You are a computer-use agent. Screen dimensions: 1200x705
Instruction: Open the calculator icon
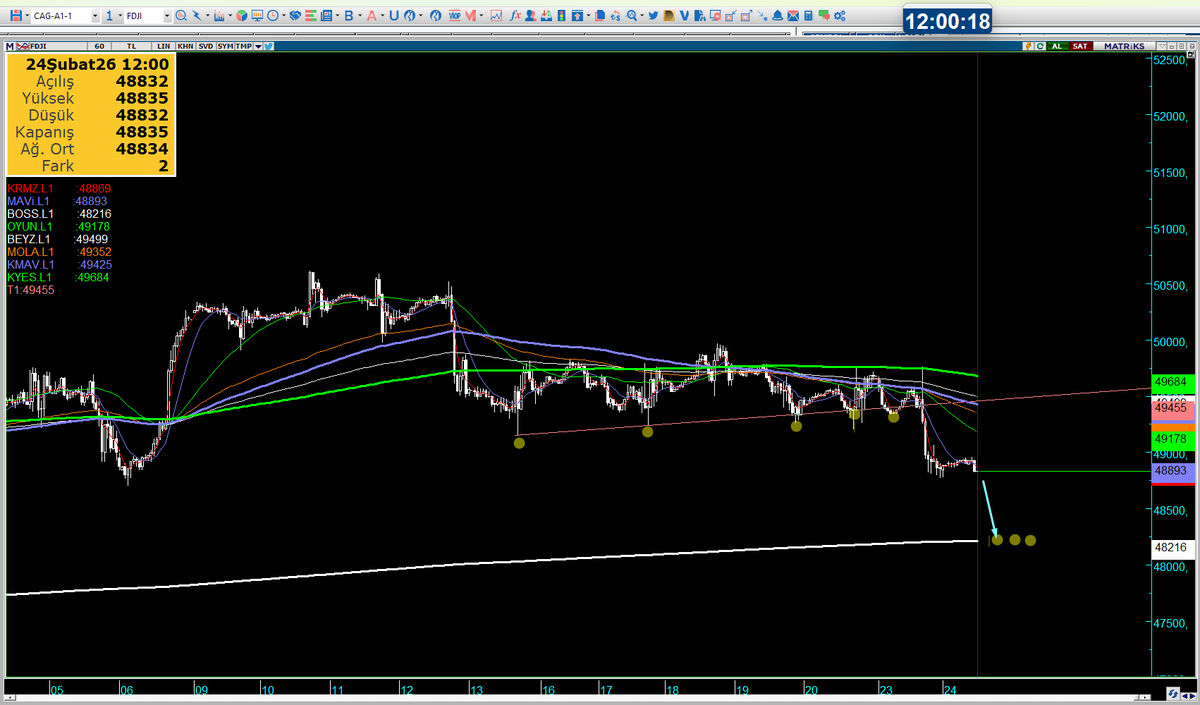808,16
